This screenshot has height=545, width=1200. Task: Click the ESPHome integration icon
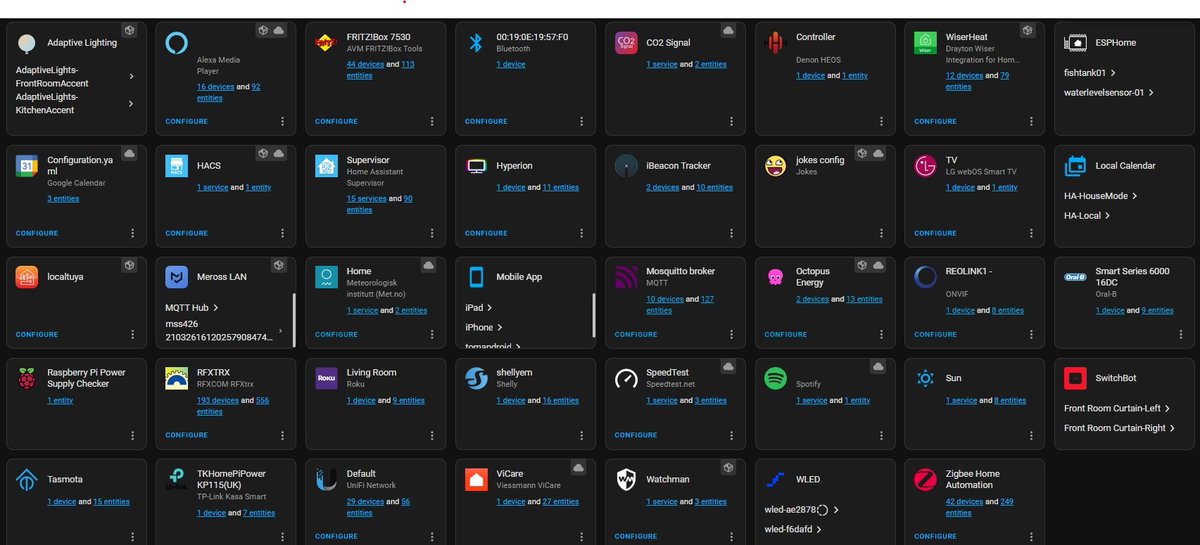tap(1076, 43)
